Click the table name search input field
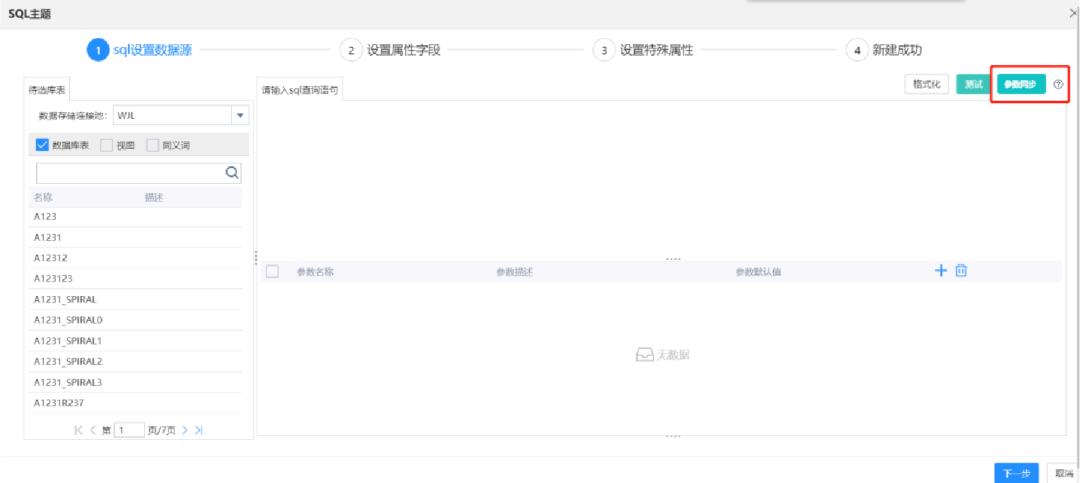Image resolution: width=1080 pixels, height=483 pixels. click(x=130, y=173)
